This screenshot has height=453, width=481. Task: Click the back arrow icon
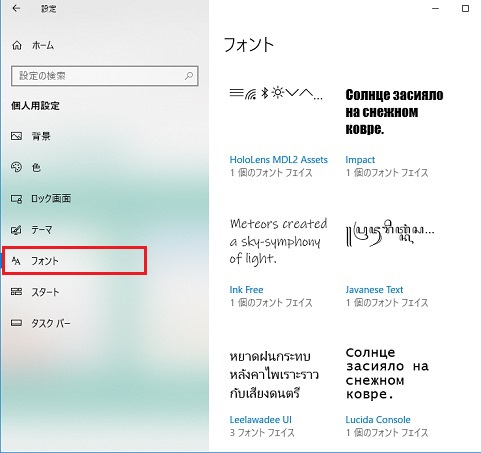tap(16, 9)
